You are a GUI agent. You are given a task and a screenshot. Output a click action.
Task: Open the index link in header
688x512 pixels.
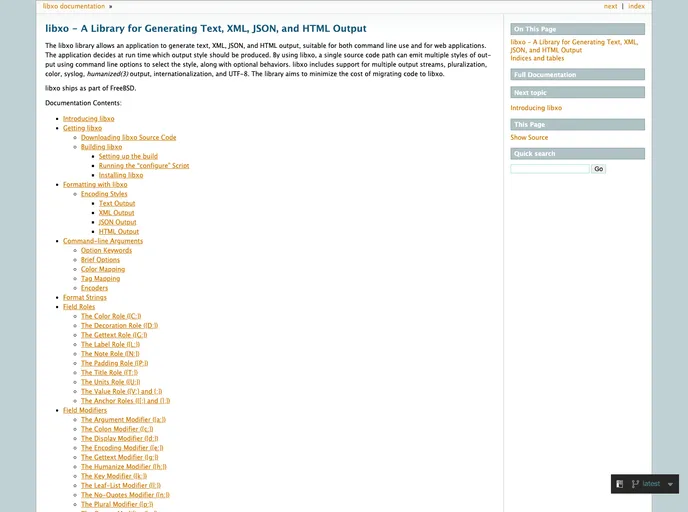pyautogui.click(x=636, y=6)
